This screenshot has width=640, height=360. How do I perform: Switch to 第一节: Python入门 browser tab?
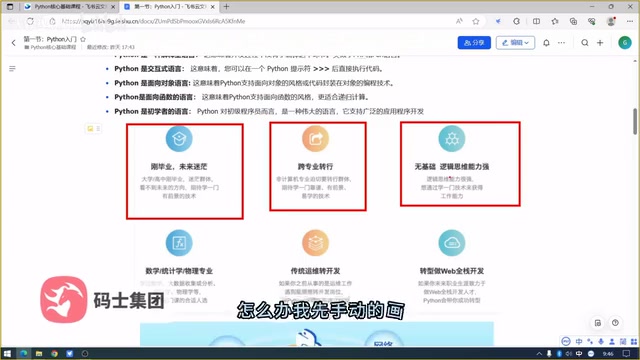click(x=169, y=7)
